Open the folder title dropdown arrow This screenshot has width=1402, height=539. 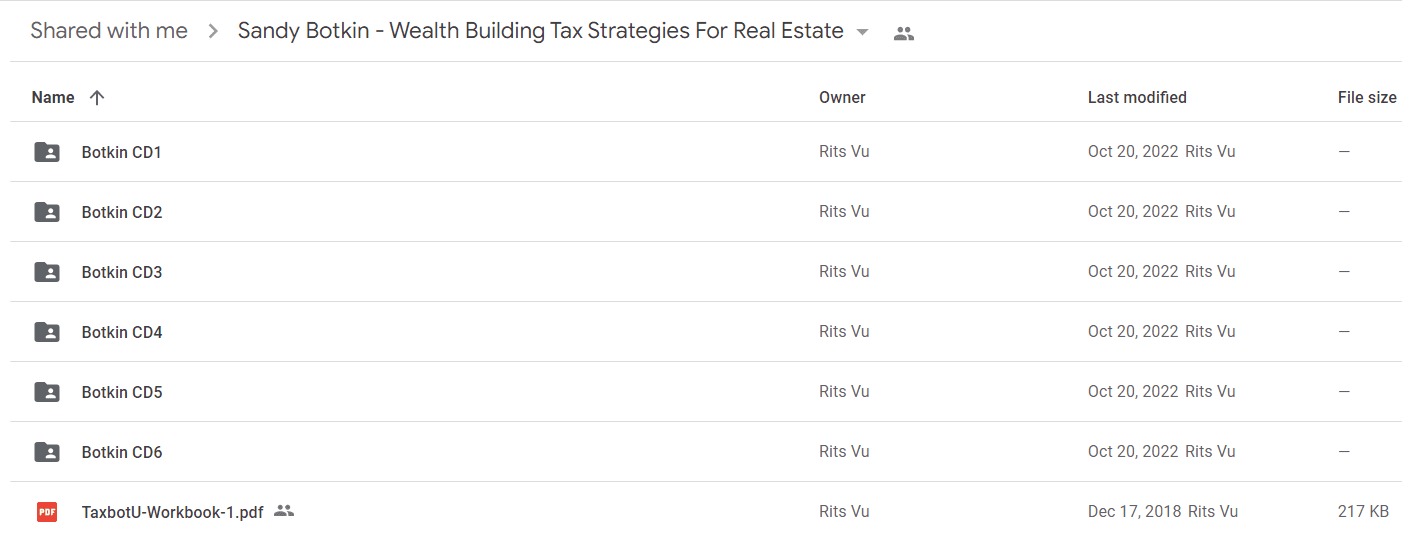pos(862,32)
